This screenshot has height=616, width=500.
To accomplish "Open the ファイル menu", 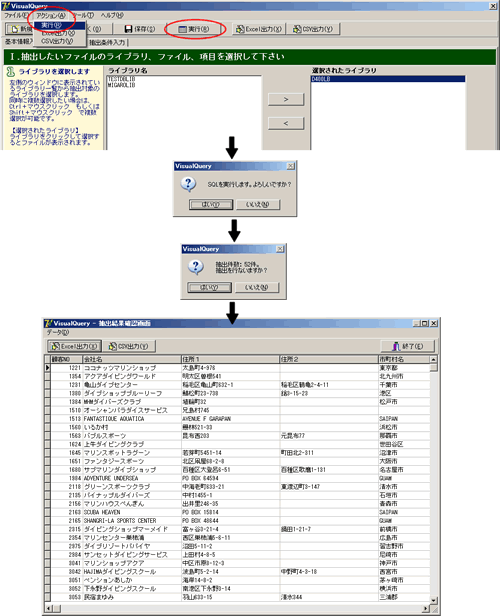I will tap(16, 15).
